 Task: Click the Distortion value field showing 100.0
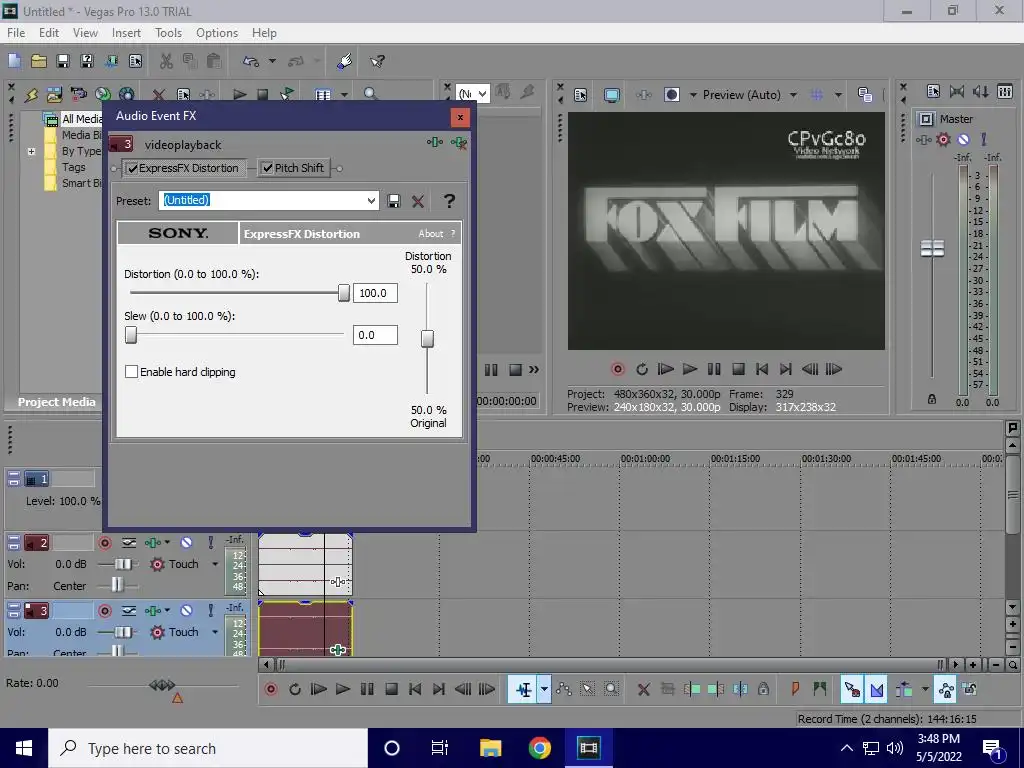[376, 293]
